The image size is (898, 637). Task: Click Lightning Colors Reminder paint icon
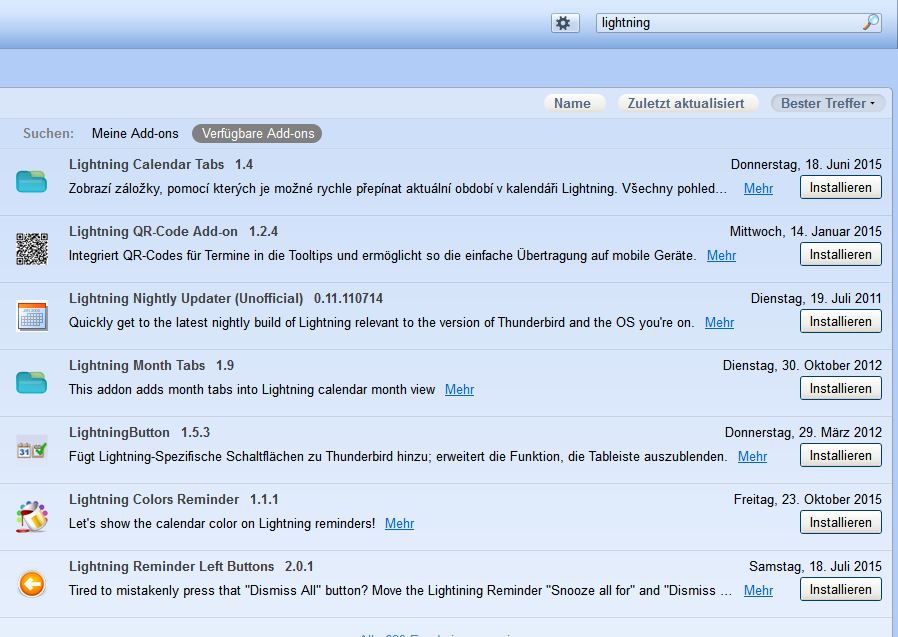point(31,517)
